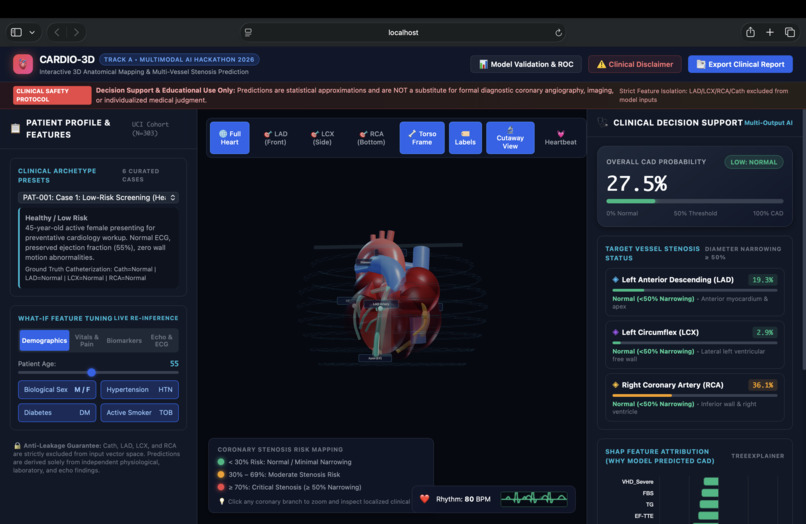
Task: Show the tab overview icon
Action: tap(790, 32)
